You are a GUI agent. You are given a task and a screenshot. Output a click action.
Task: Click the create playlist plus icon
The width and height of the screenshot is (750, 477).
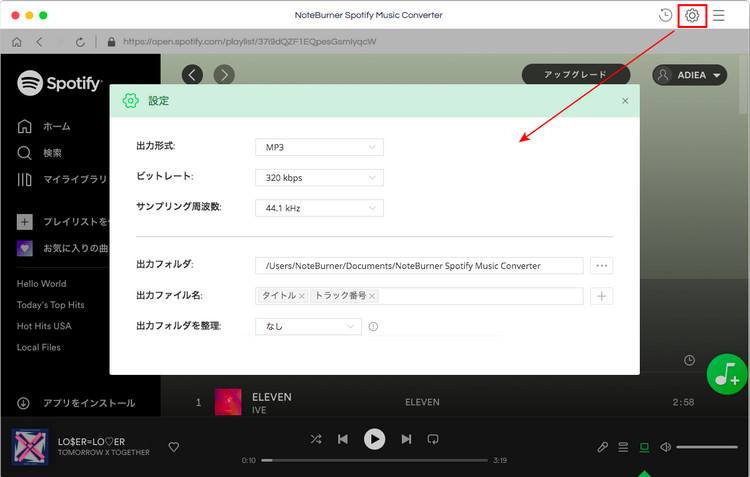point(25,222)
